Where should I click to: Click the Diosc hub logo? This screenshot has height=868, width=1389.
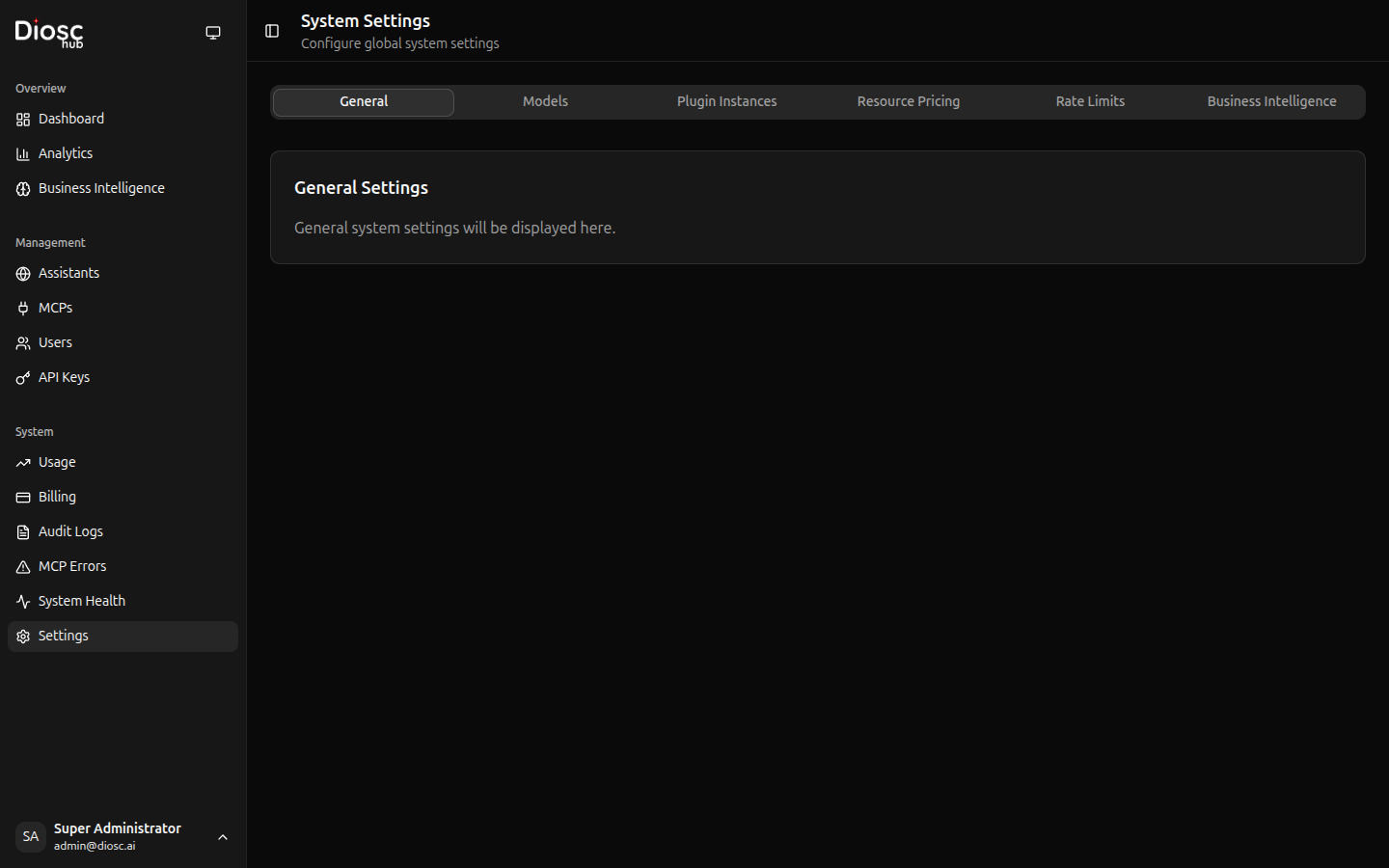pyautogui.click(x=48, y=33)
